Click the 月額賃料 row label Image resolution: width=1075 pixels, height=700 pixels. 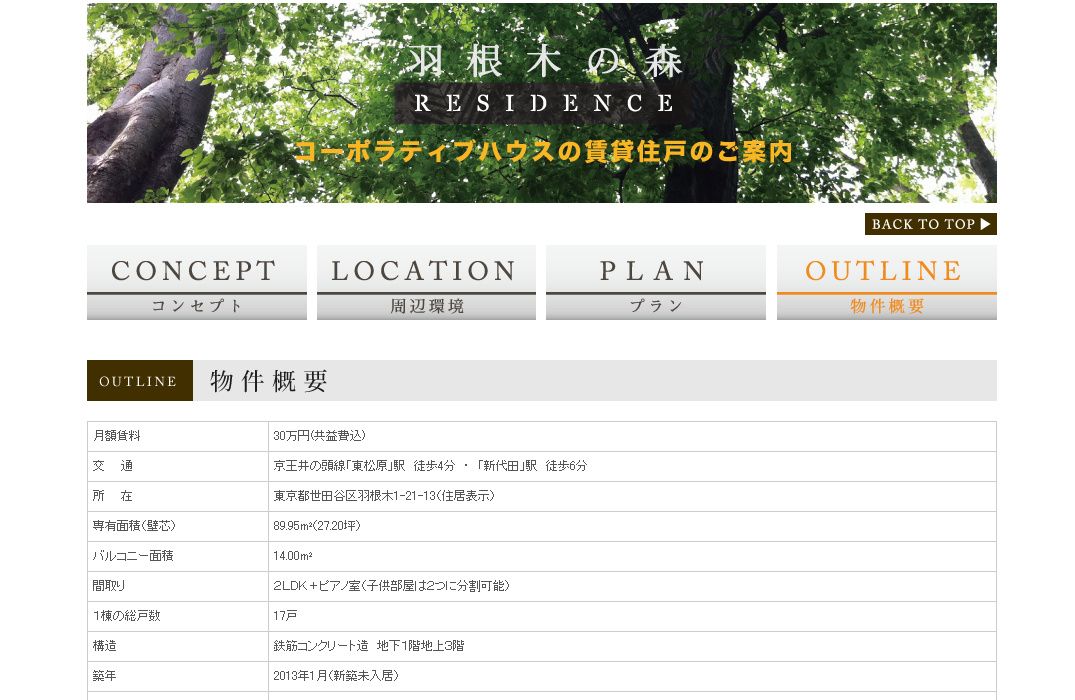(x=117, y=436)
